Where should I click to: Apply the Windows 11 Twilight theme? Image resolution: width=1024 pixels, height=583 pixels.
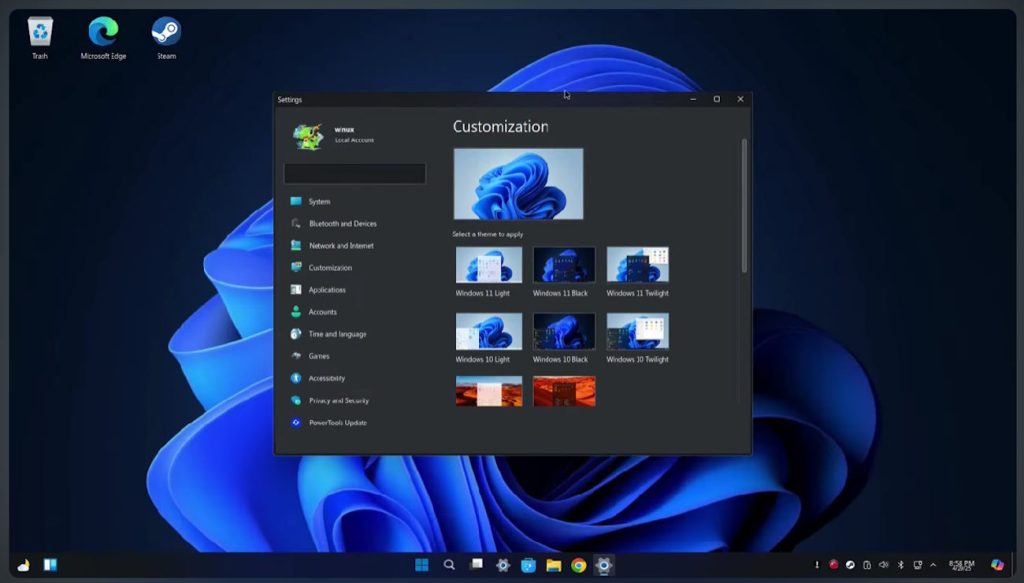[637, 264]
